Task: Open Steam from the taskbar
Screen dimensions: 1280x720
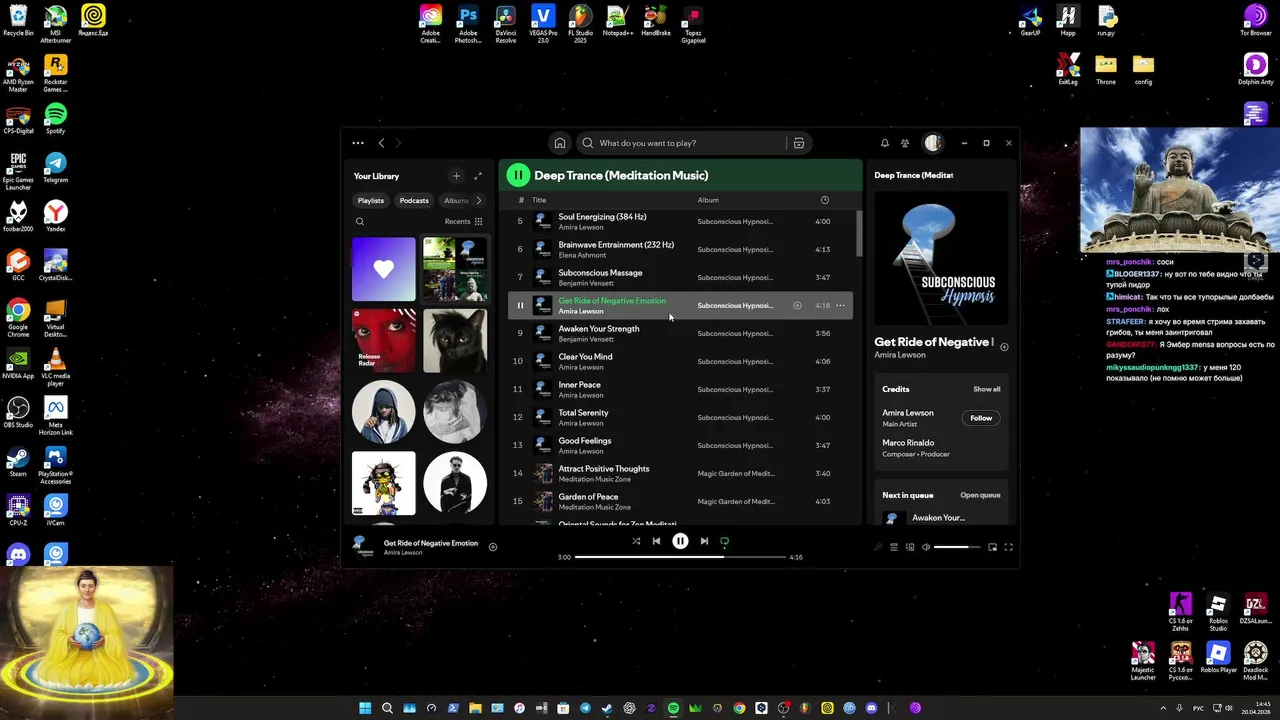Action: (x=607, y=708)
